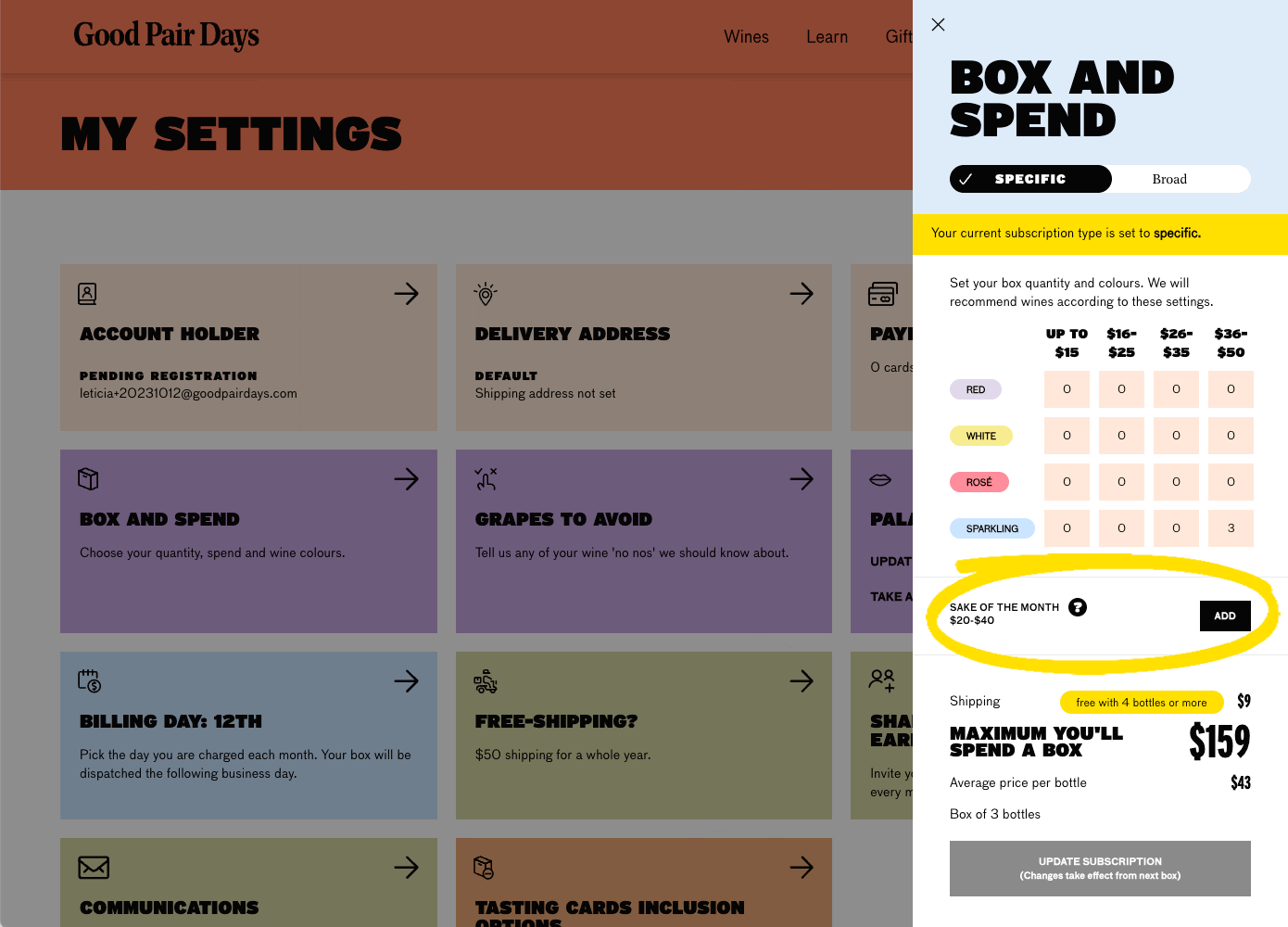1288x927 pixels.
Task: Click Payment credit card icon
Action: click(882, 294)
